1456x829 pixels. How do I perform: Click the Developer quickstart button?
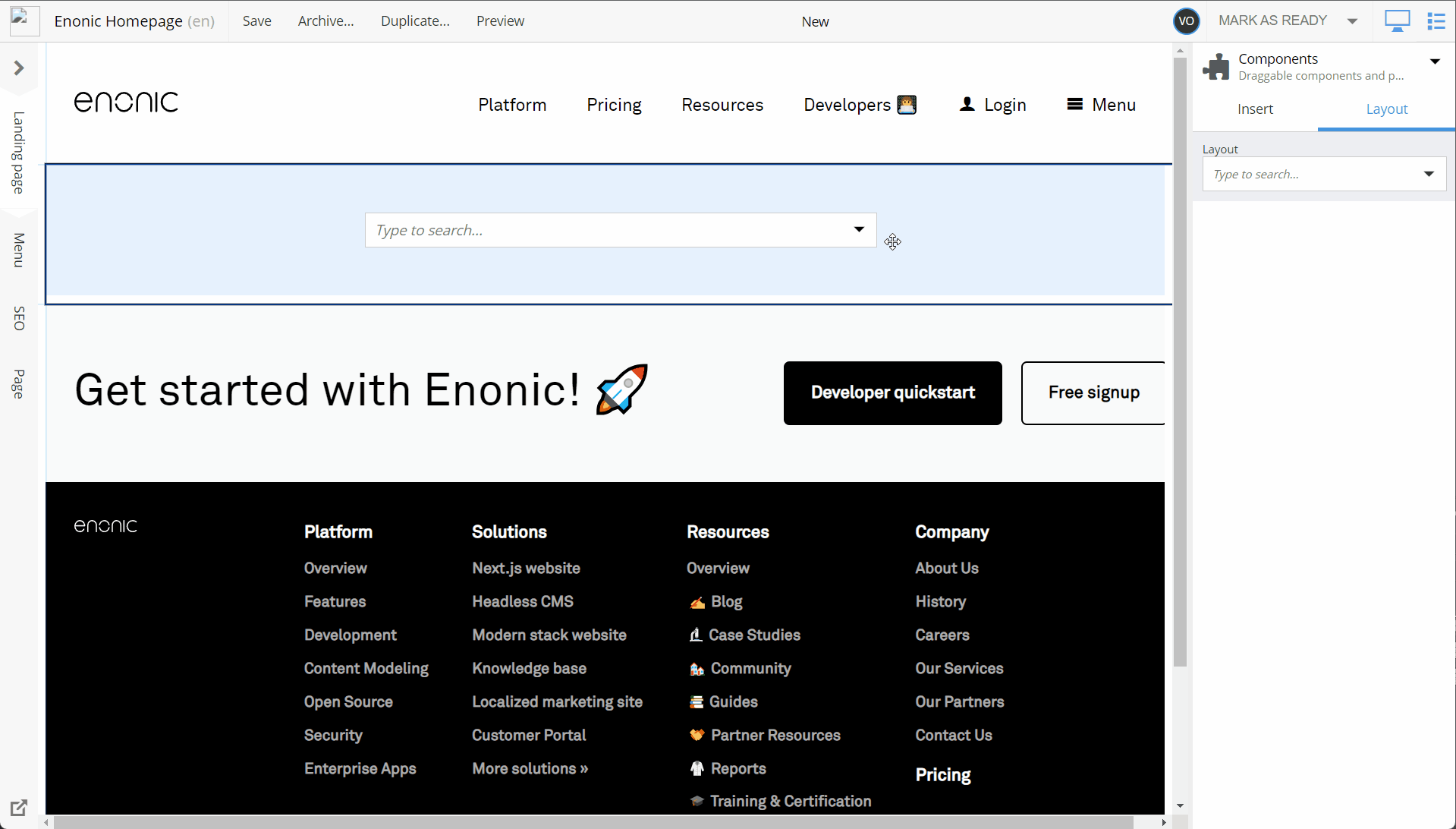(892, 393)
